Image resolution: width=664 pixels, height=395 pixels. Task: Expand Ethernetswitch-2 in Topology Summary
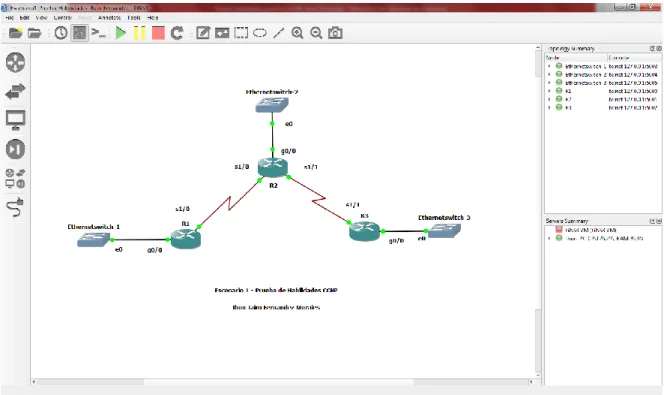click(x=550, y=75)
